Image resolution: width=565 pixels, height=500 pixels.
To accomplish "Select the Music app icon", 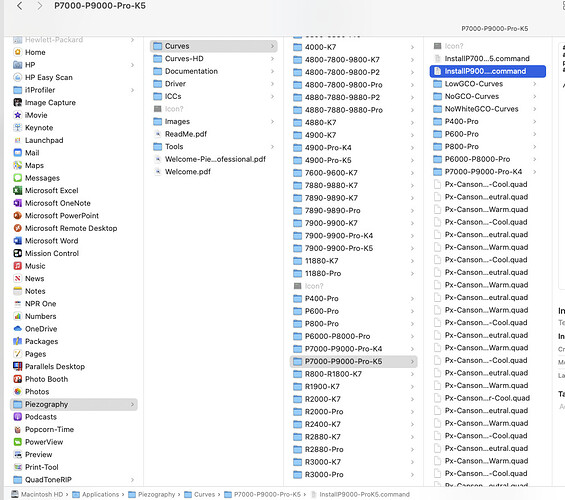I will pos(17,266).
